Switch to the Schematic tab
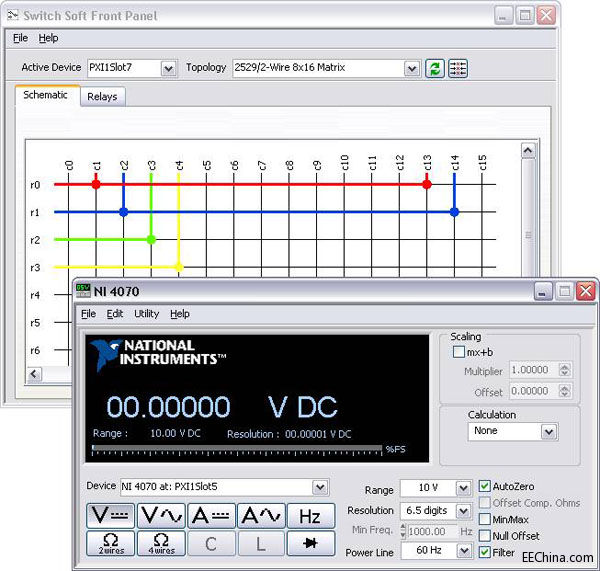The image size is (600, 571). pos(46,95)
